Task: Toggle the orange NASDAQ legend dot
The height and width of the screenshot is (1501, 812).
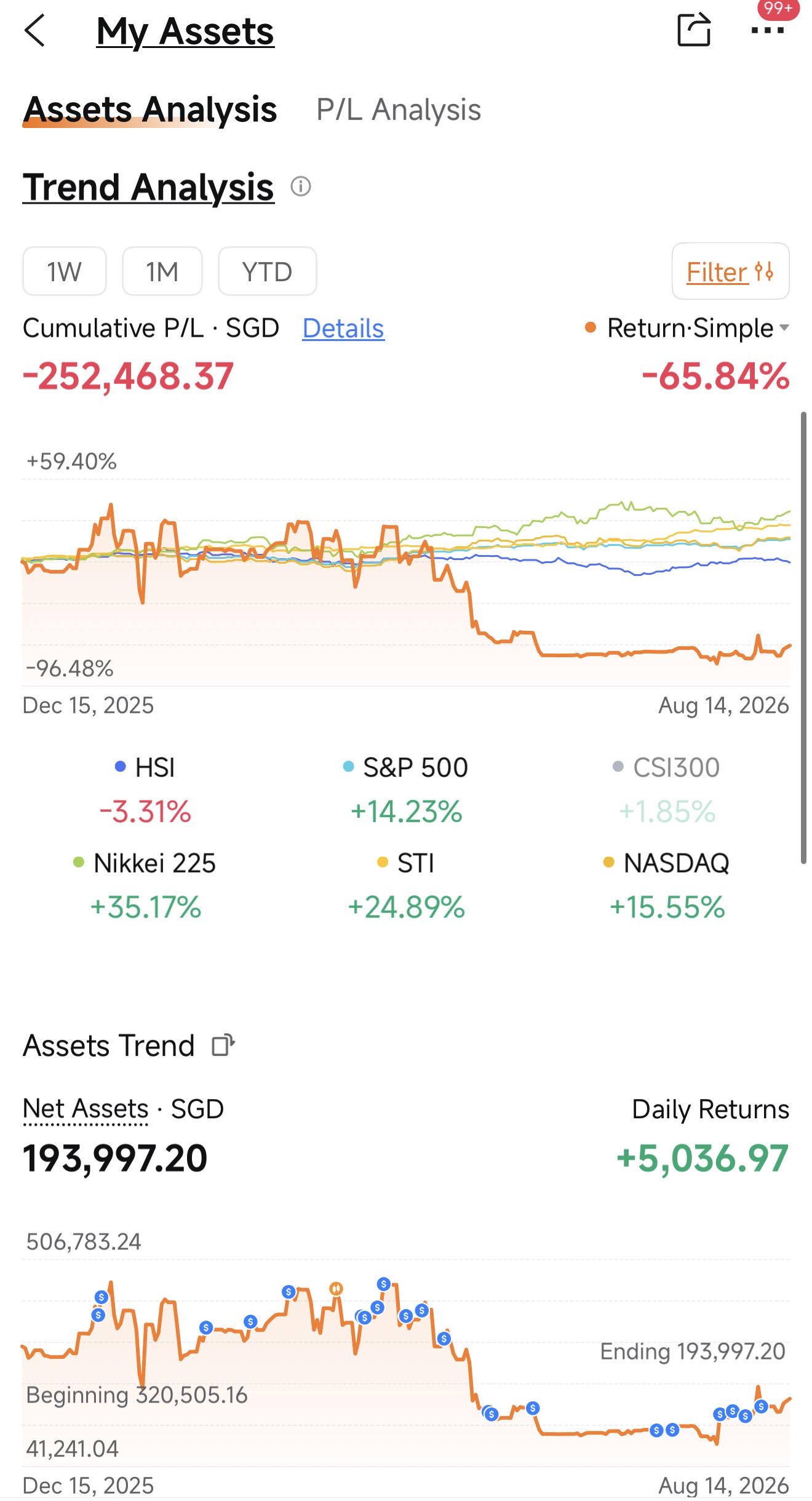Action: pos(609,863)
